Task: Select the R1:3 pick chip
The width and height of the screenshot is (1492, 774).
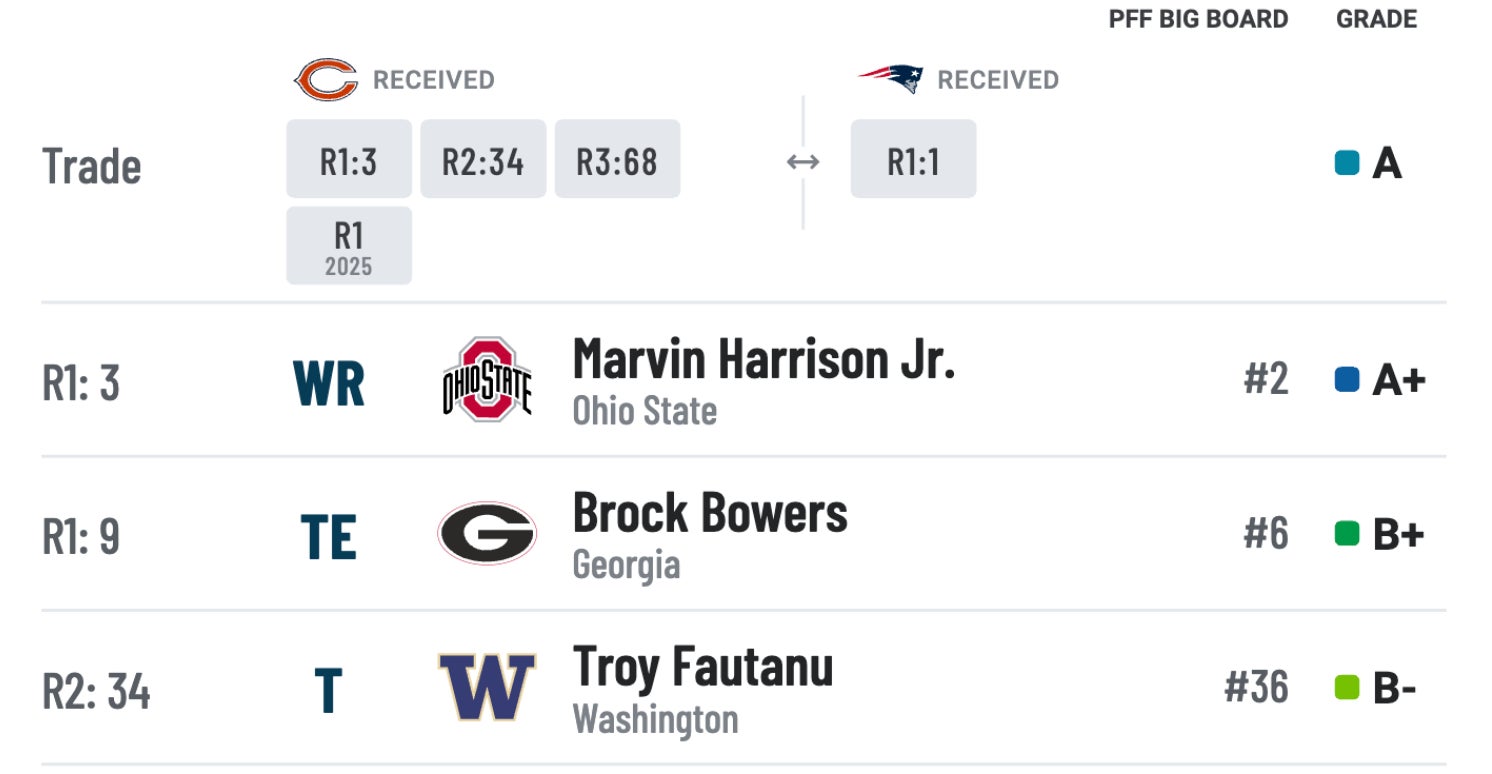Action: pos(349,159)
